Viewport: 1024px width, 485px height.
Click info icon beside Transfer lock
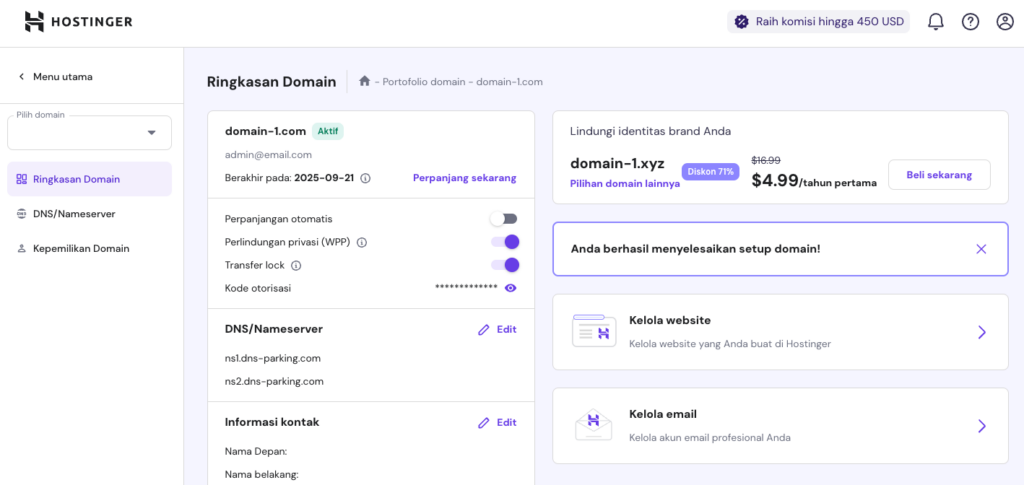pyautogui.click(x=296, y=266)
